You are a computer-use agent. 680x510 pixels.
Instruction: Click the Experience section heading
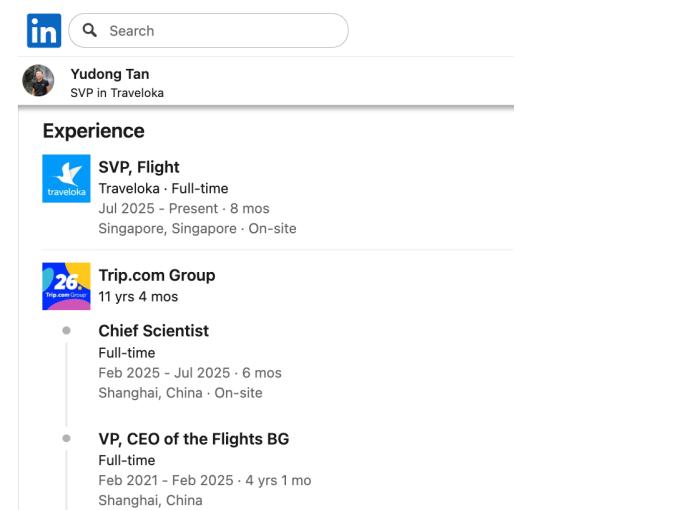[x=93, y=131]
